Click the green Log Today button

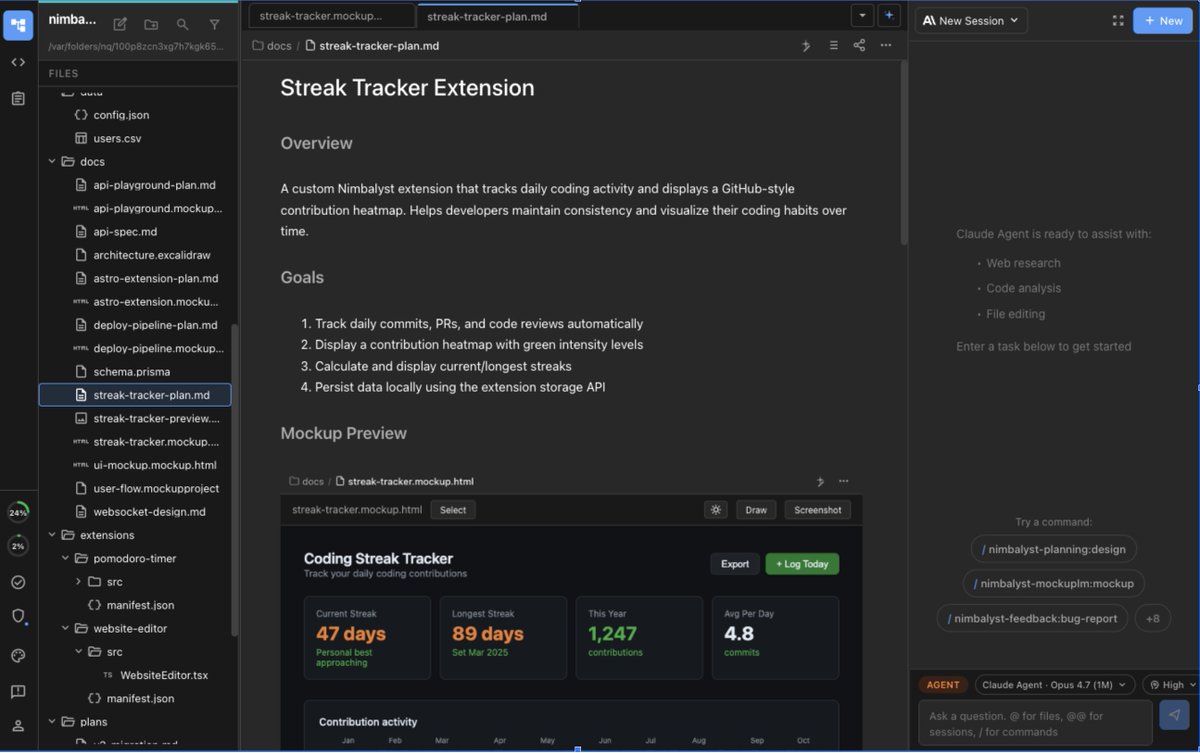[802, 564]
